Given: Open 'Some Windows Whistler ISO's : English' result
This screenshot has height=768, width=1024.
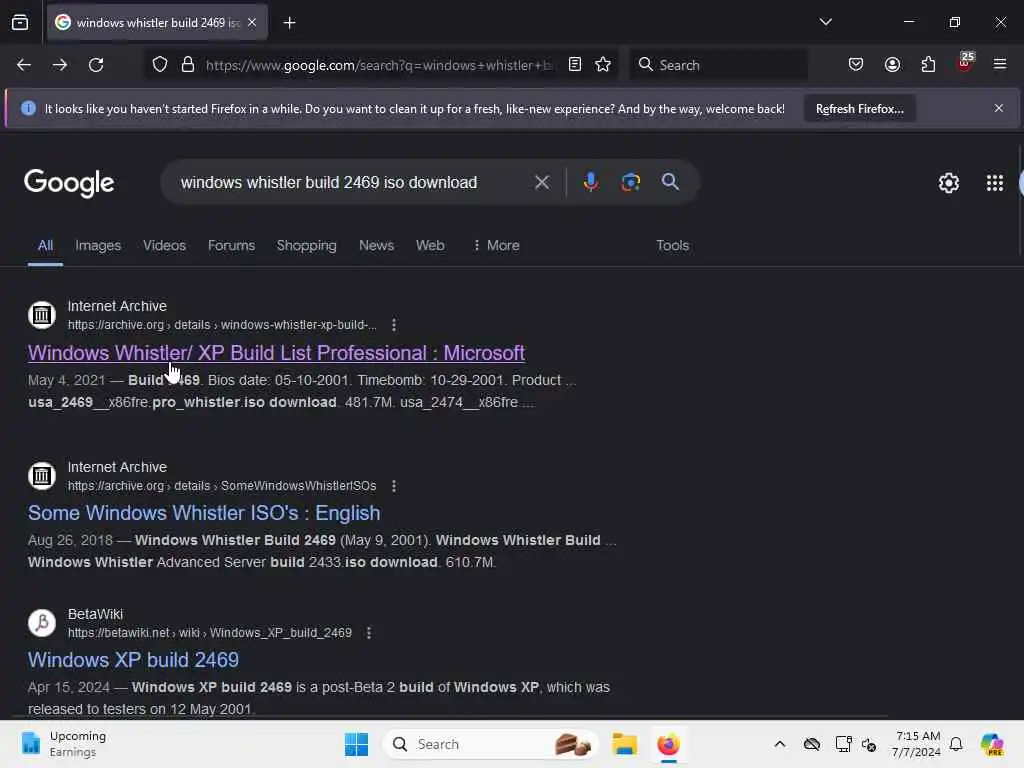Looking at the screenshot, I should [204, 513].
